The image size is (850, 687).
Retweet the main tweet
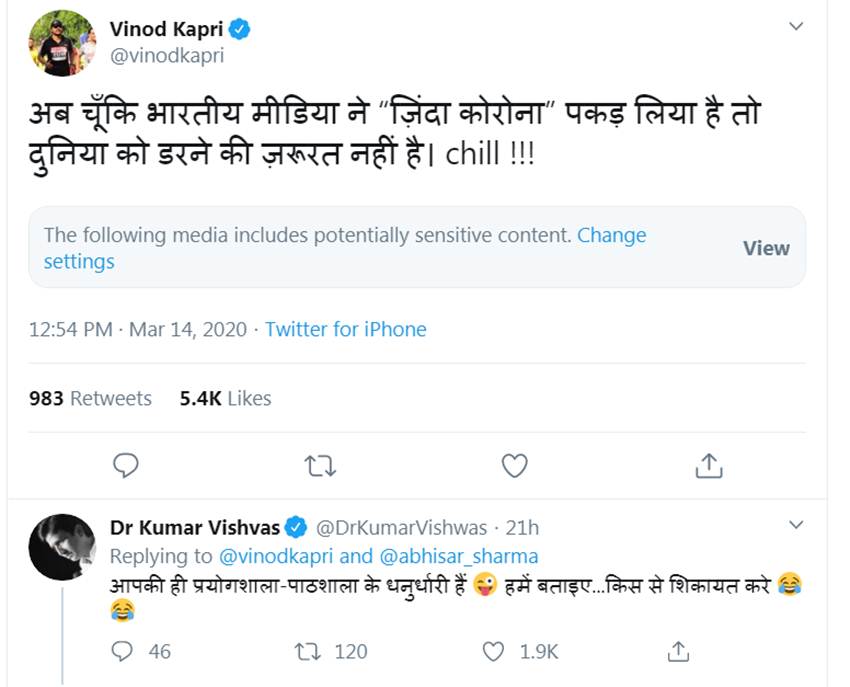click(320, 465)
